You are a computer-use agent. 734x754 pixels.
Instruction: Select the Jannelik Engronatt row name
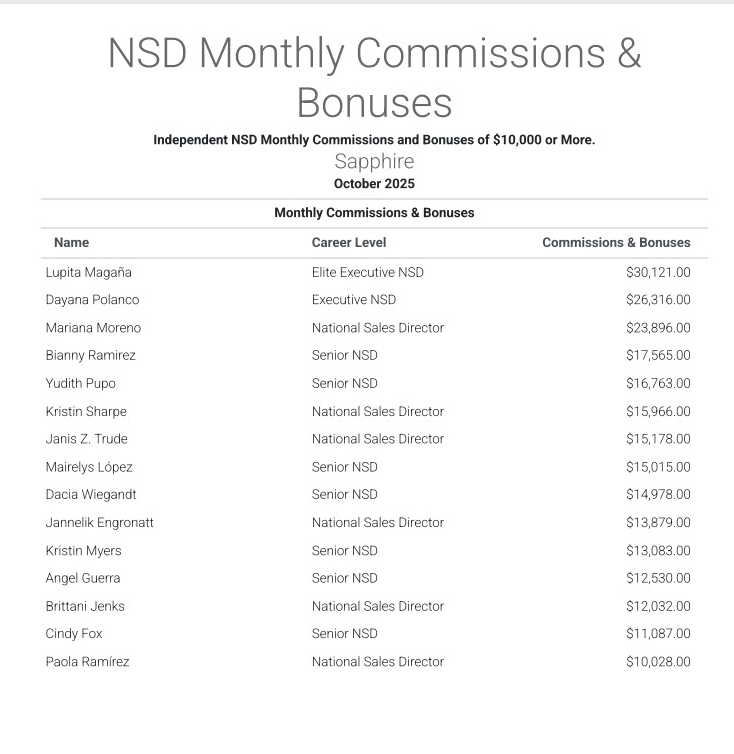click(x=99, y=522)
